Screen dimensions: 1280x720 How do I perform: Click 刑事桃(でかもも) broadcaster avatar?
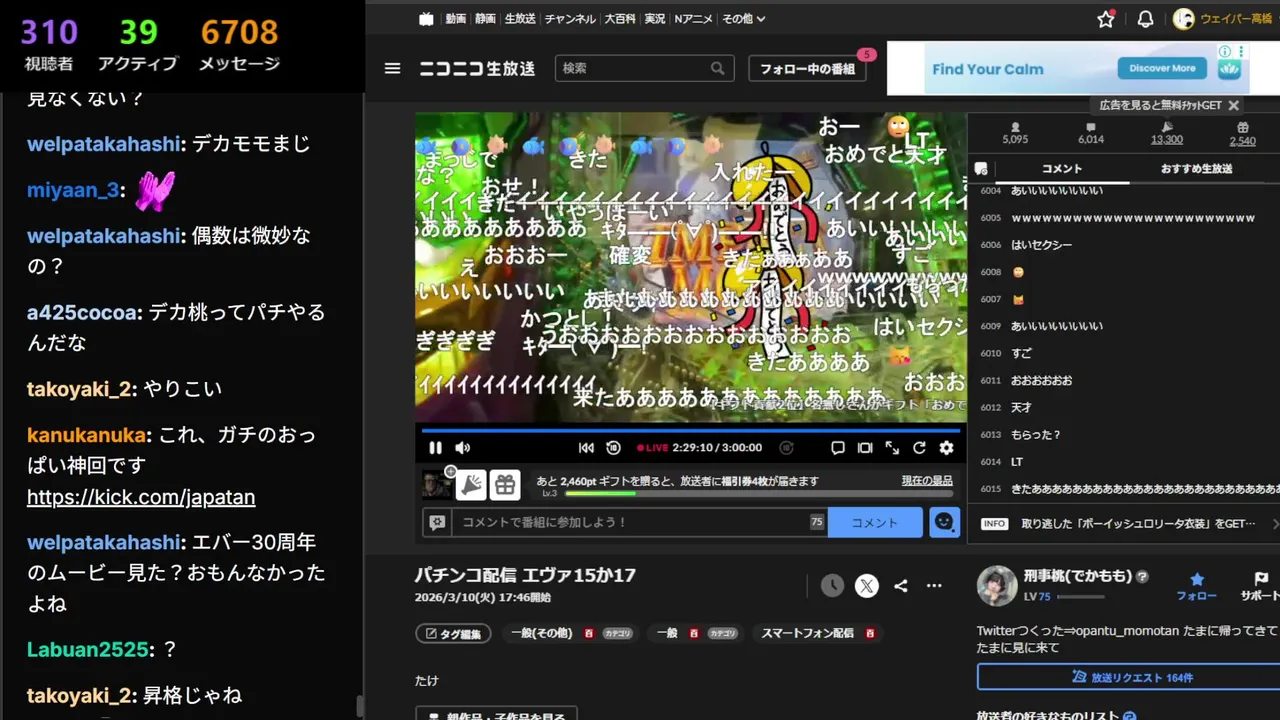point(996,586)
